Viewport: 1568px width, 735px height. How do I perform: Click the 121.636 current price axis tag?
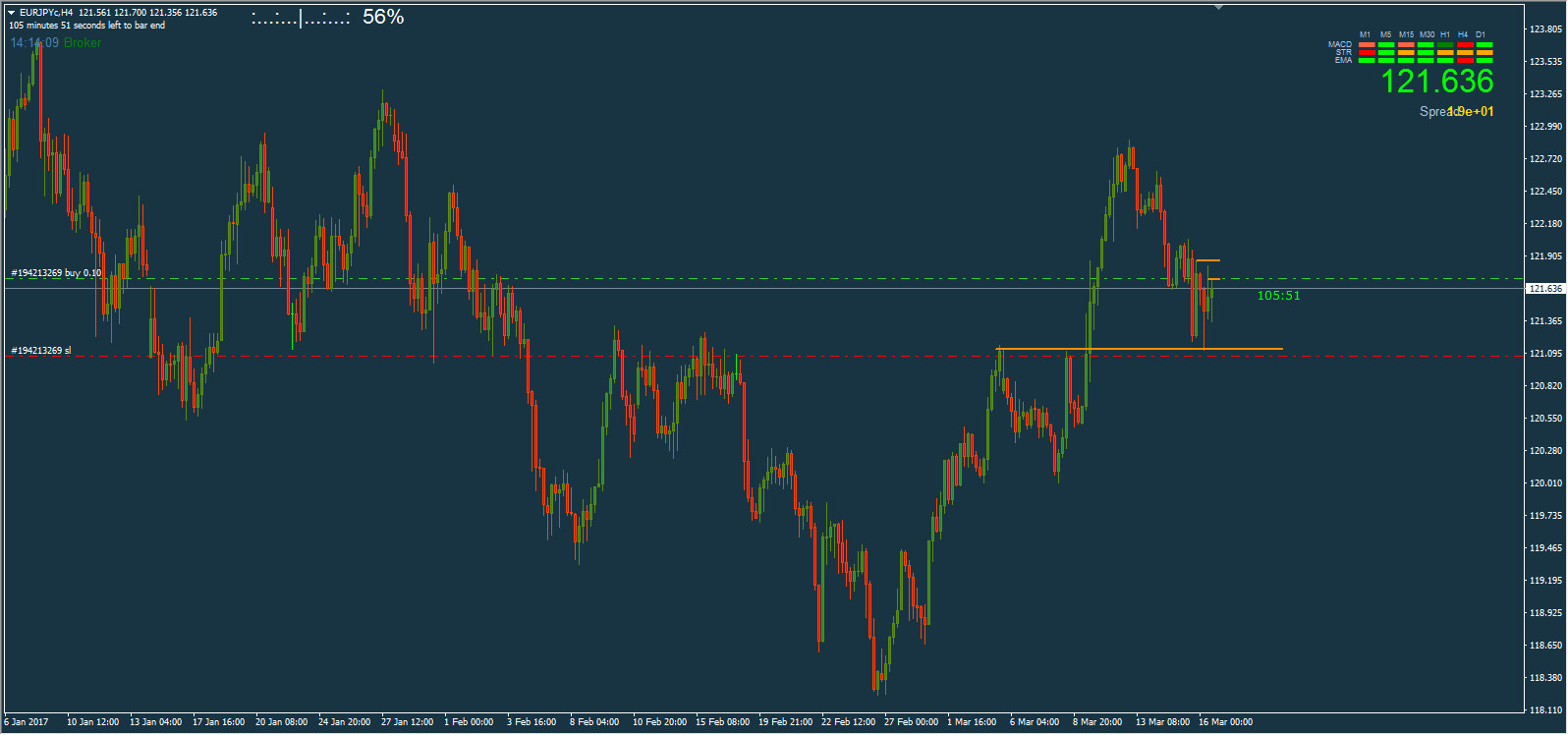1545,289
